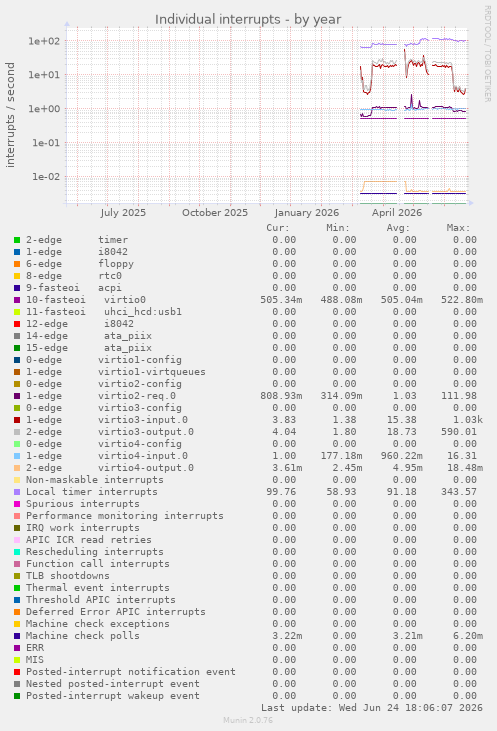Click the peach virtio4-output.0 legend swatch
This screenshot has width=497, height=731.
[17, 468]
